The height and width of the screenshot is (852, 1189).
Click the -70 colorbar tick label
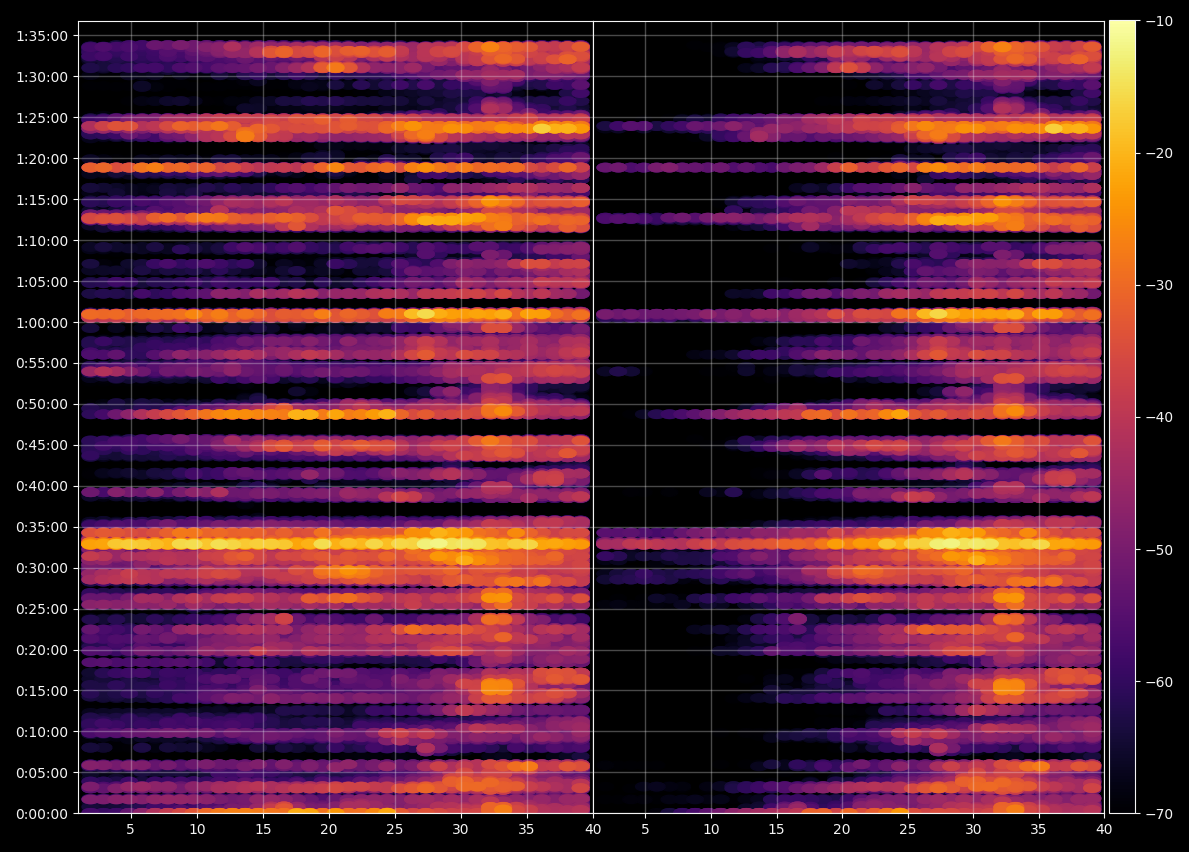[1159, 814]
